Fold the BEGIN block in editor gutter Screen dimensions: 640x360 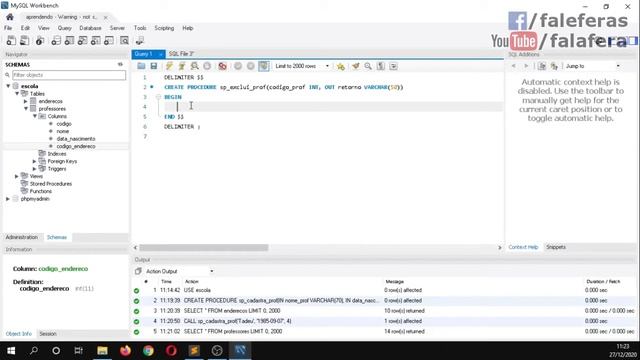pyautogui.click(x=159, y=97)
